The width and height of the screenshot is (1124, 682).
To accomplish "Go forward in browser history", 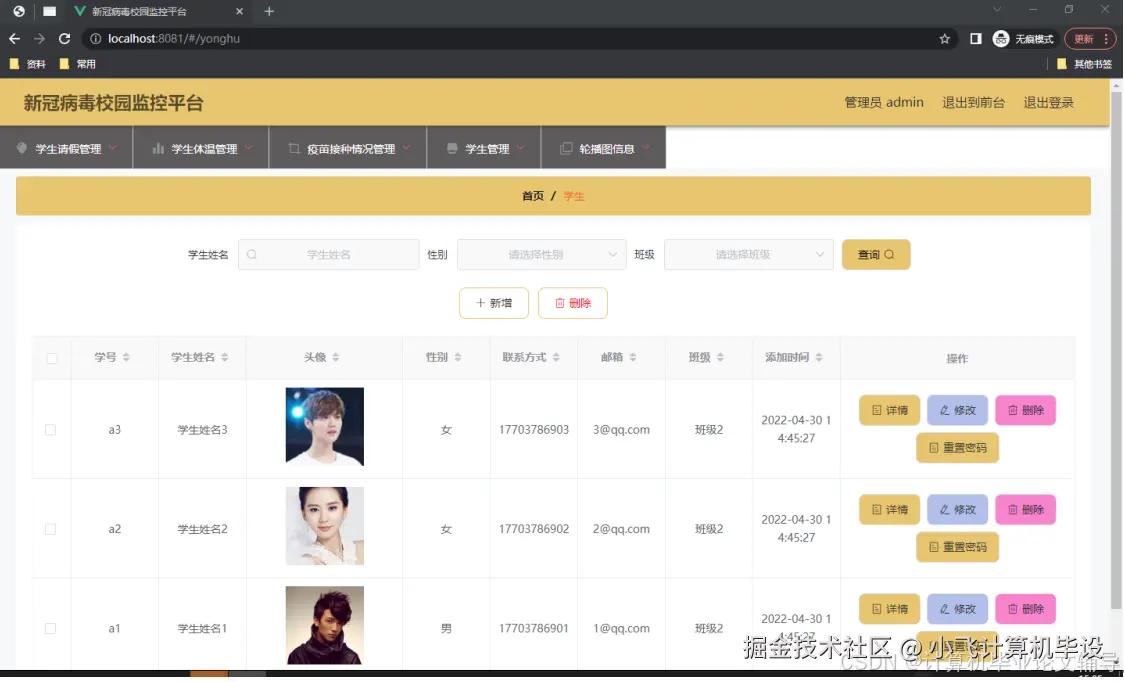I will [39, 39].
